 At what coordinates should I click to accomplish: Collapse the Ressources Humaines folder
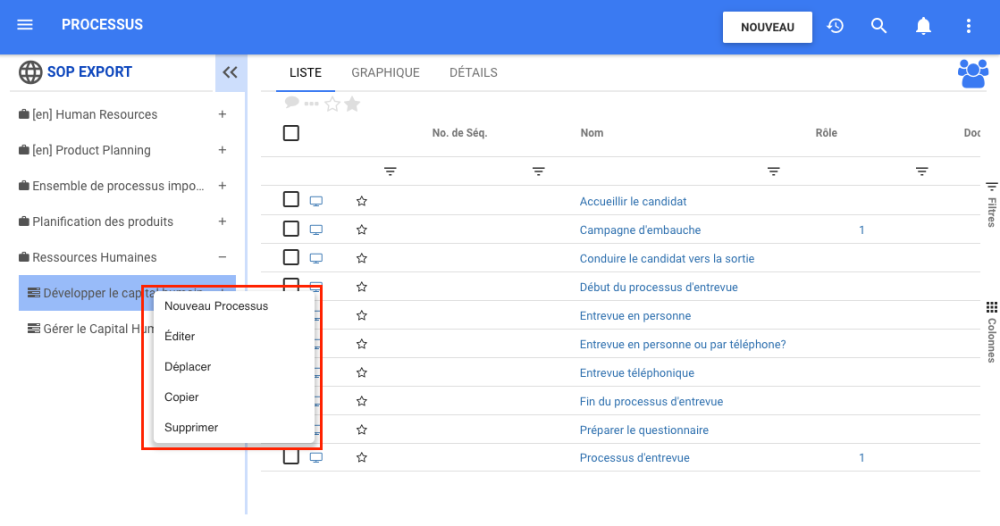222,257
